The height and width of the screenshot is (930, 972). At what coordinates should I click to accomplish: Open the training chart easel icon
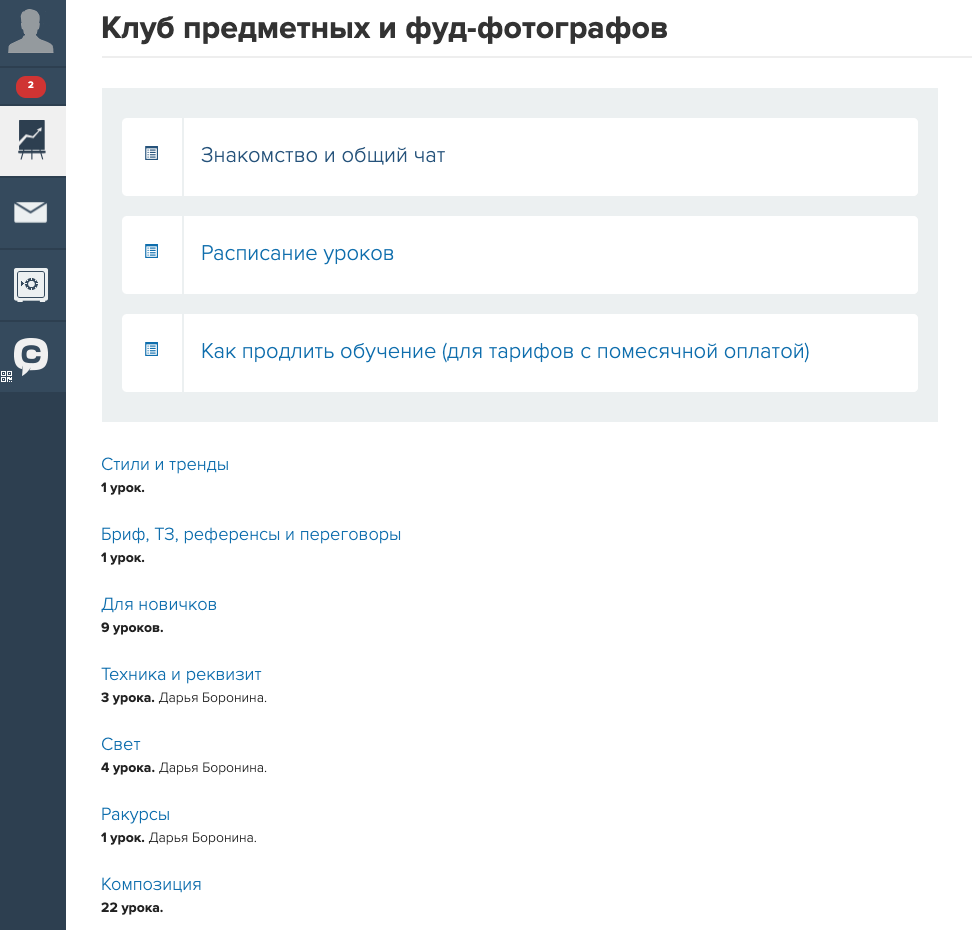pyautogui.click(x=32, y=140)
